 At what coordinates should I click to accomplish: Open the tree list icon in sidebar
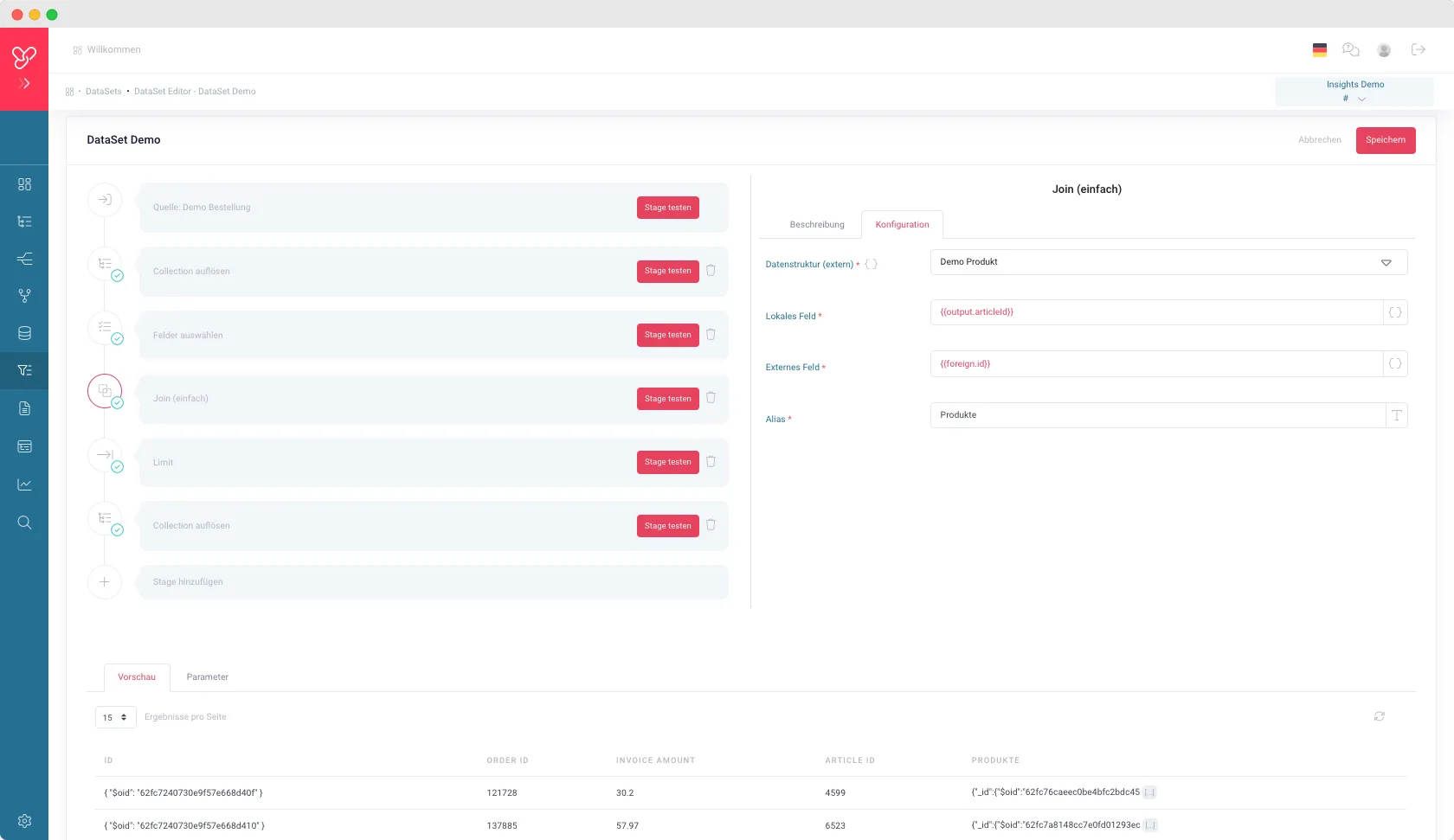coord(24,221)
